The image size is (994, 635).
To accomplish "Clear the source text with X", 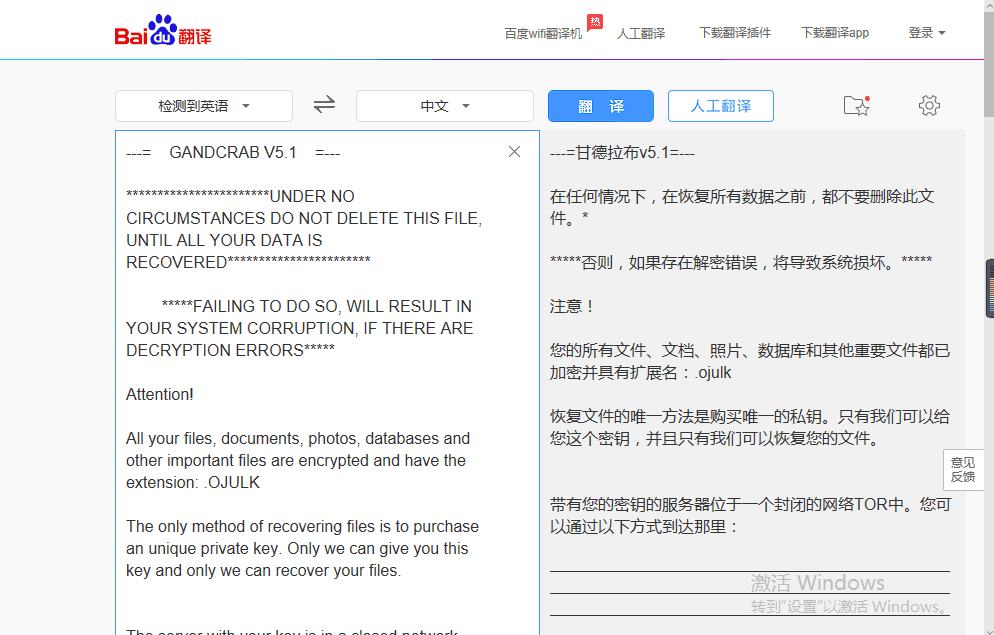I will 514,151.
